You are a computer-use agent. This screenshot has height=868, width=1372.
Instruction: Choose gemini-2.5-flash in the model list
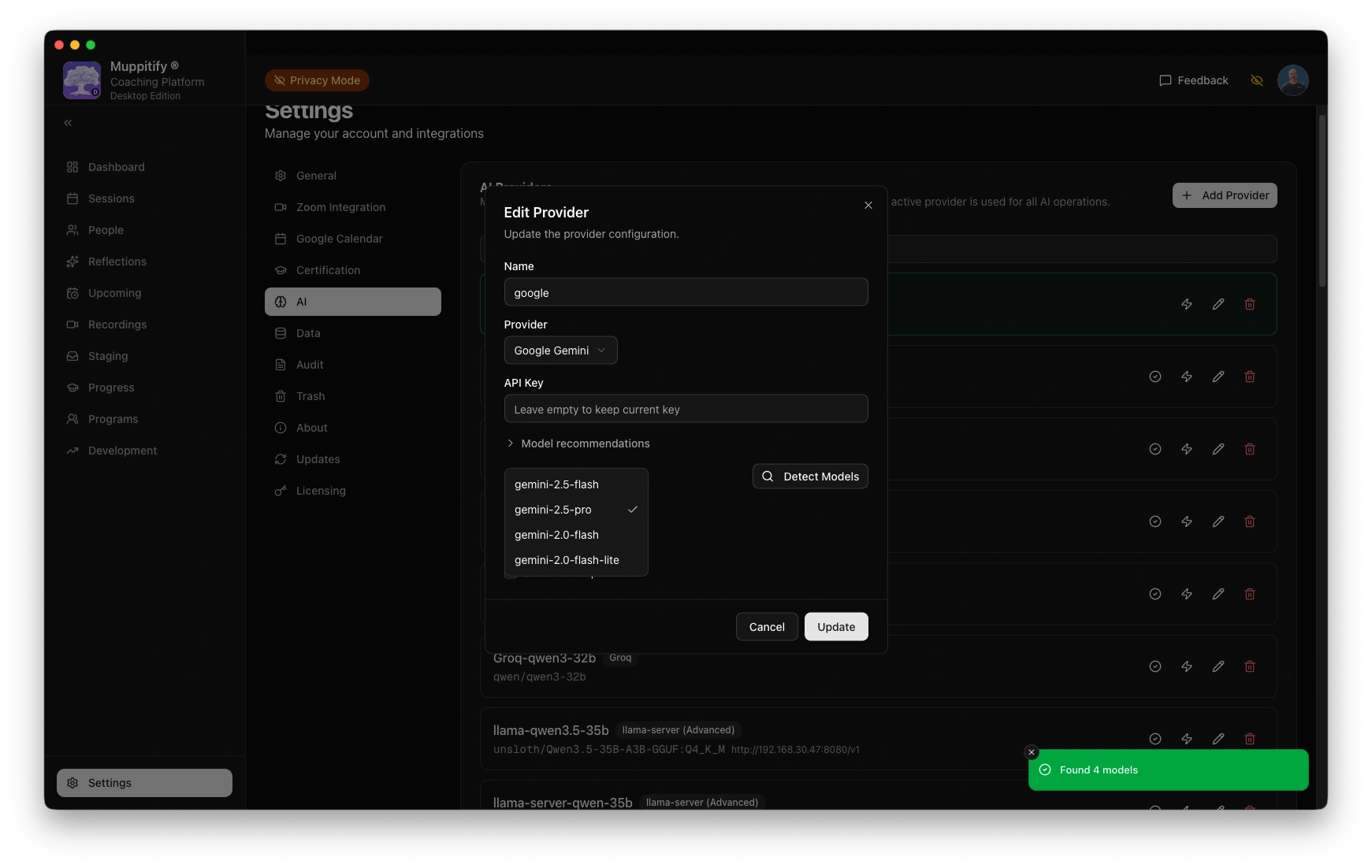[556, 484]
